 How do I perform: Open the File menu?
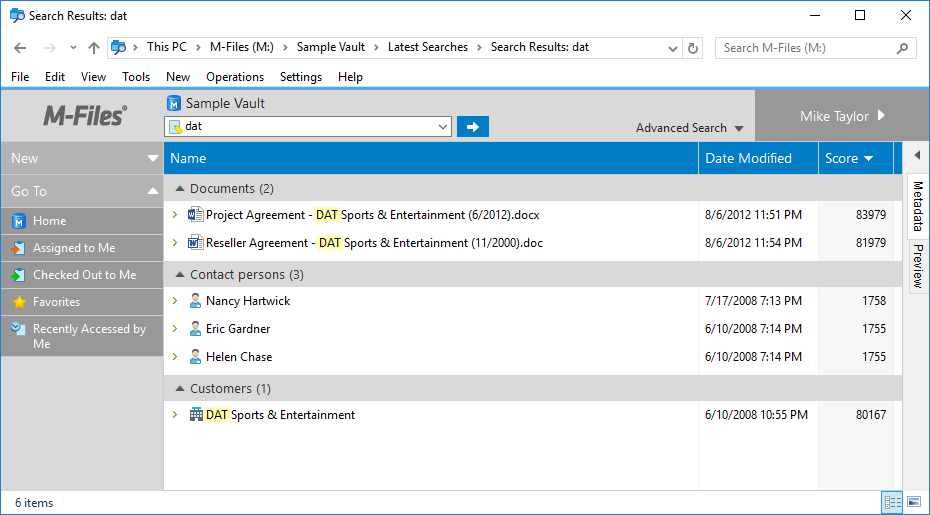[20, 77]
